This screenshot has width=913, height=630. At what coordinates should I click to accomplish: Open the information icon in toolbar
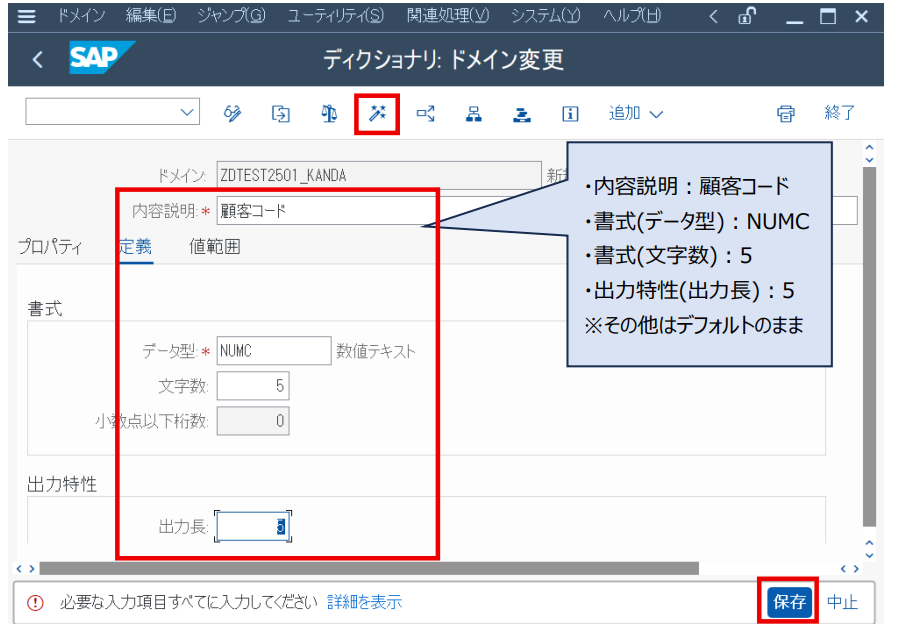(570, 114)
